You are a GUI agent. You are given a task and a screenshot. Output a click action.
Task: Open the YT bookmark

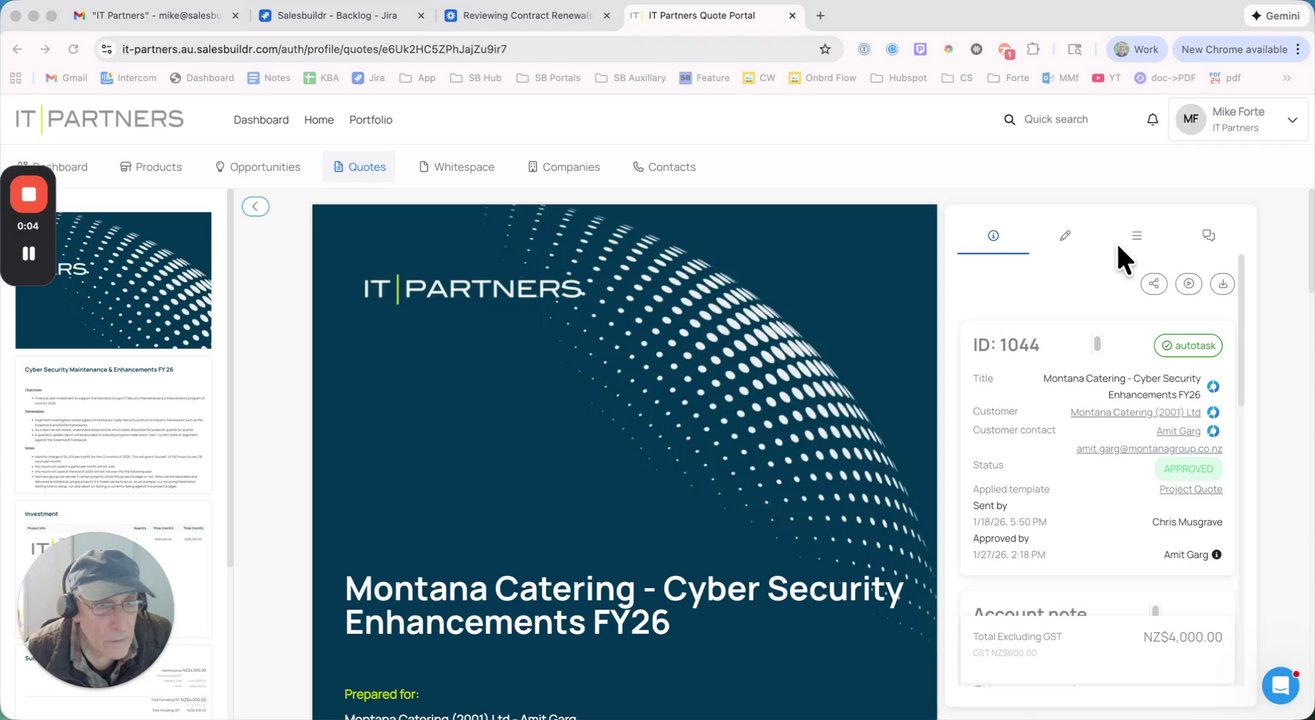tap(1107, 78)
